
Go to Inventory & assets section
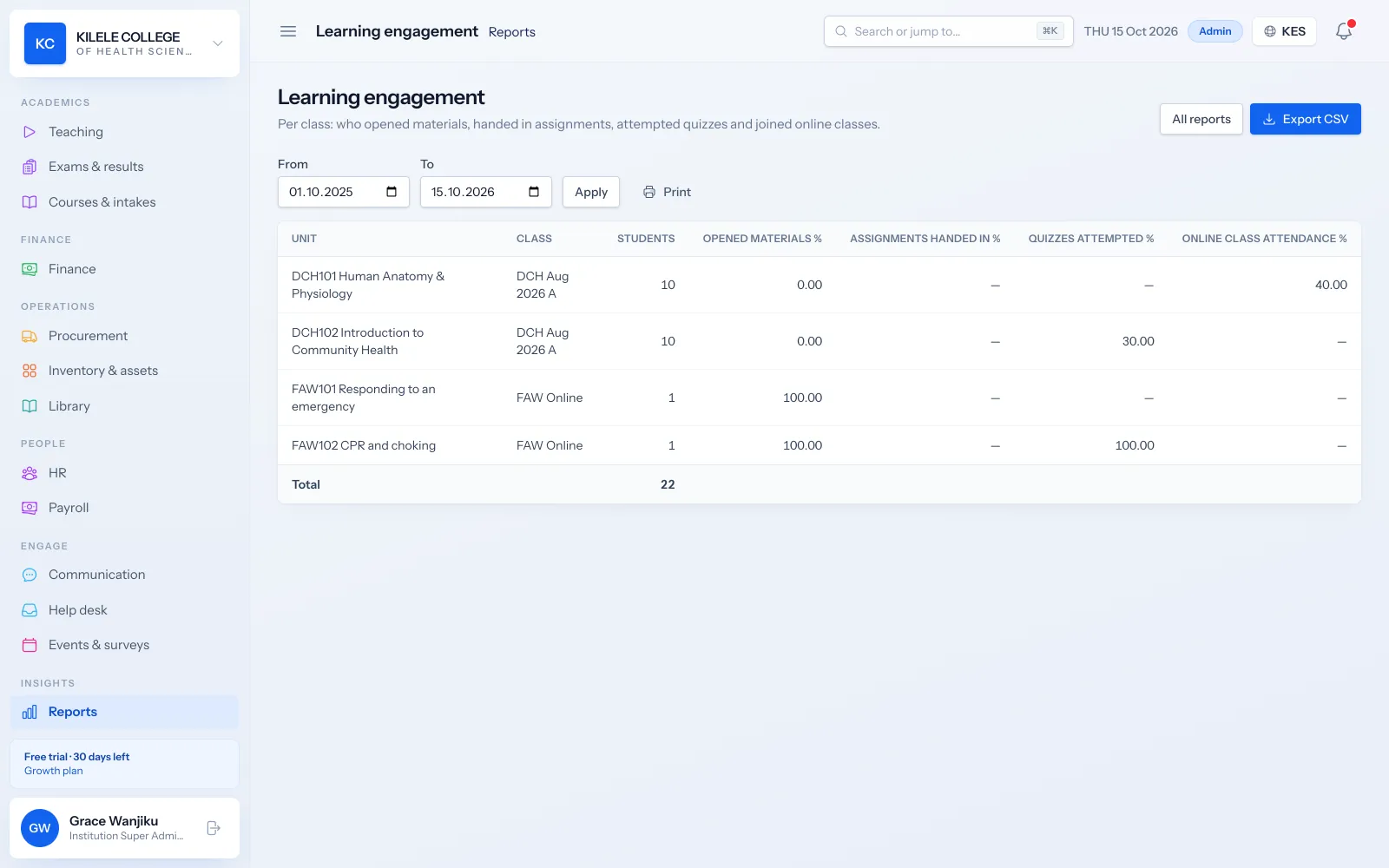[x=125, y=371]
